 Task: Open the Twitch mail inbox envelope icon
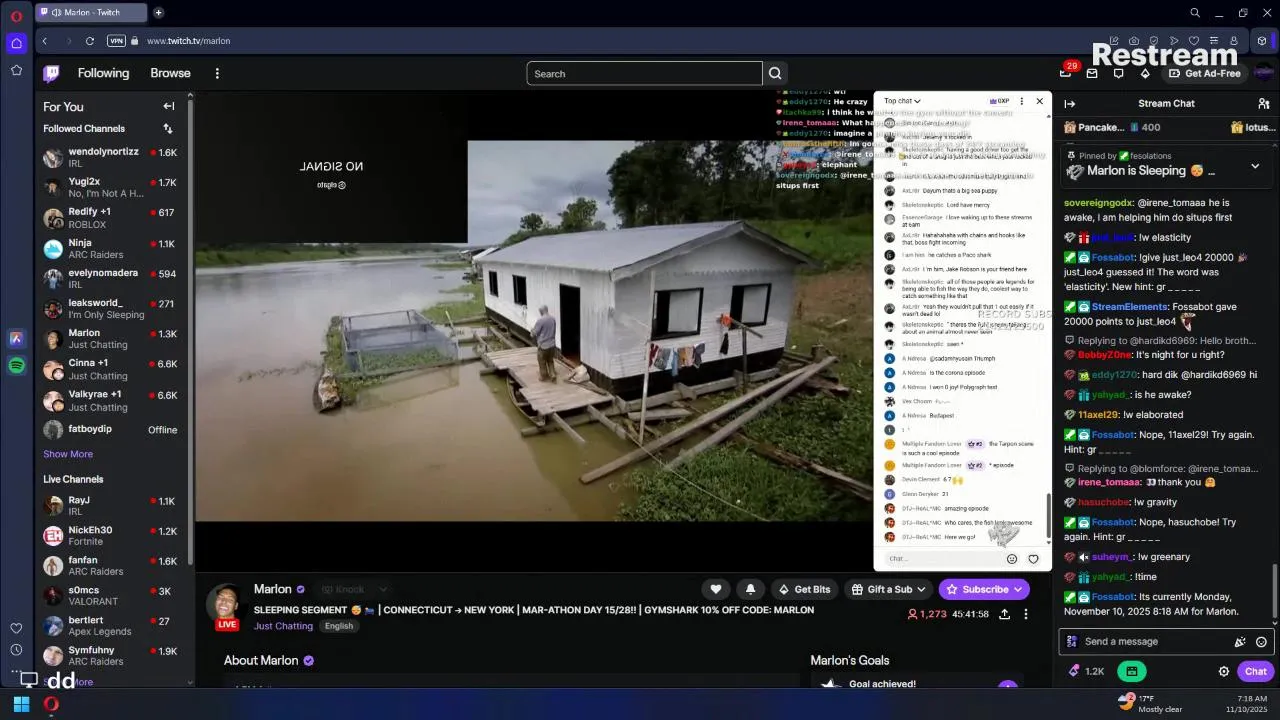point(1092,73)
